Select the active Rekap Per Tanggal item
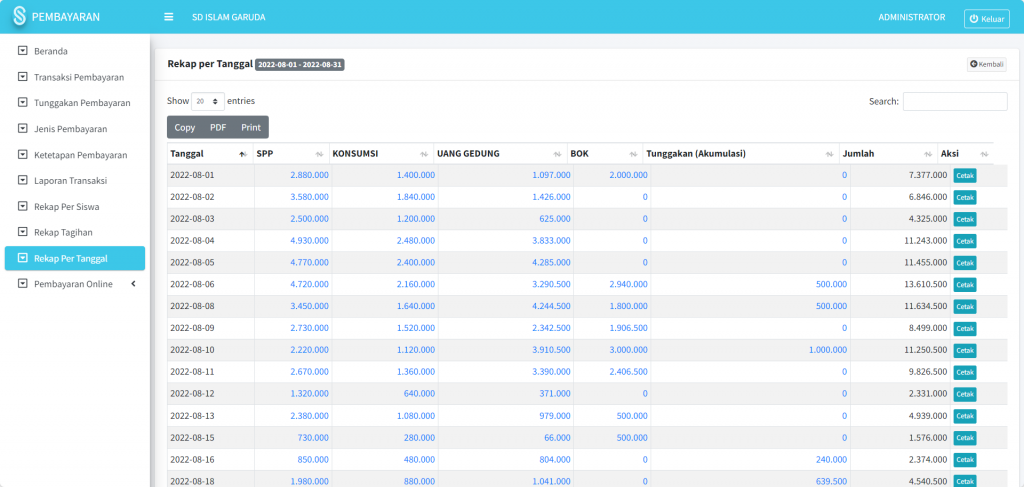The image size is (1024, 487). (x=74, y=258)
